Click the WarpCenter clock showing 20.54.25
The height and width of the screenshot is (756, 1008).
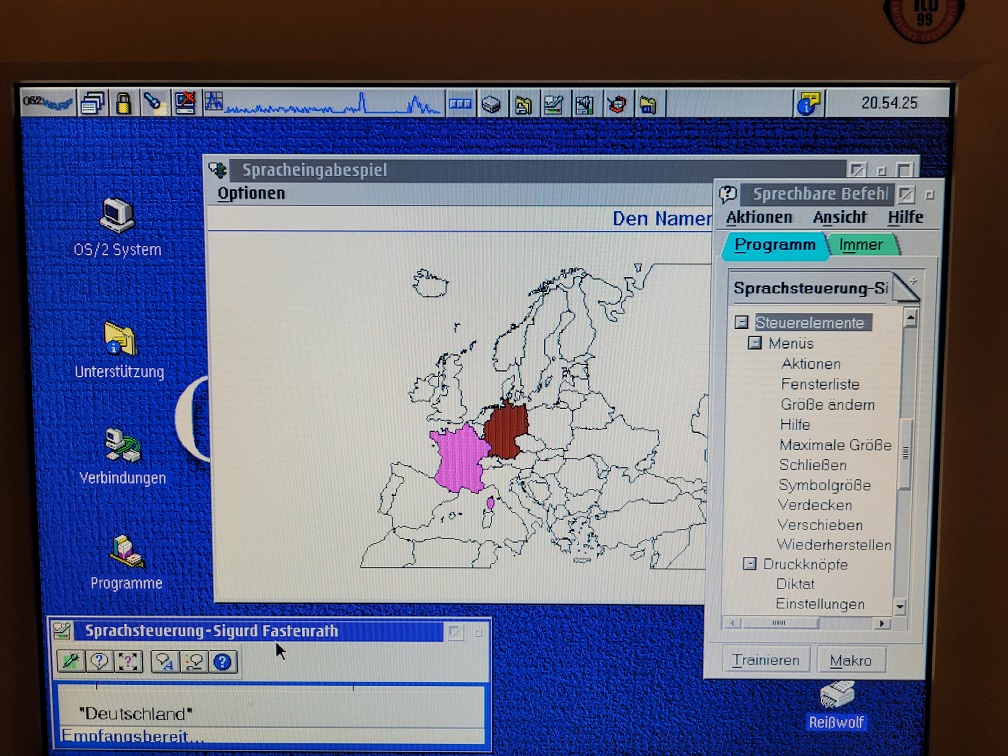coord(889,103)
